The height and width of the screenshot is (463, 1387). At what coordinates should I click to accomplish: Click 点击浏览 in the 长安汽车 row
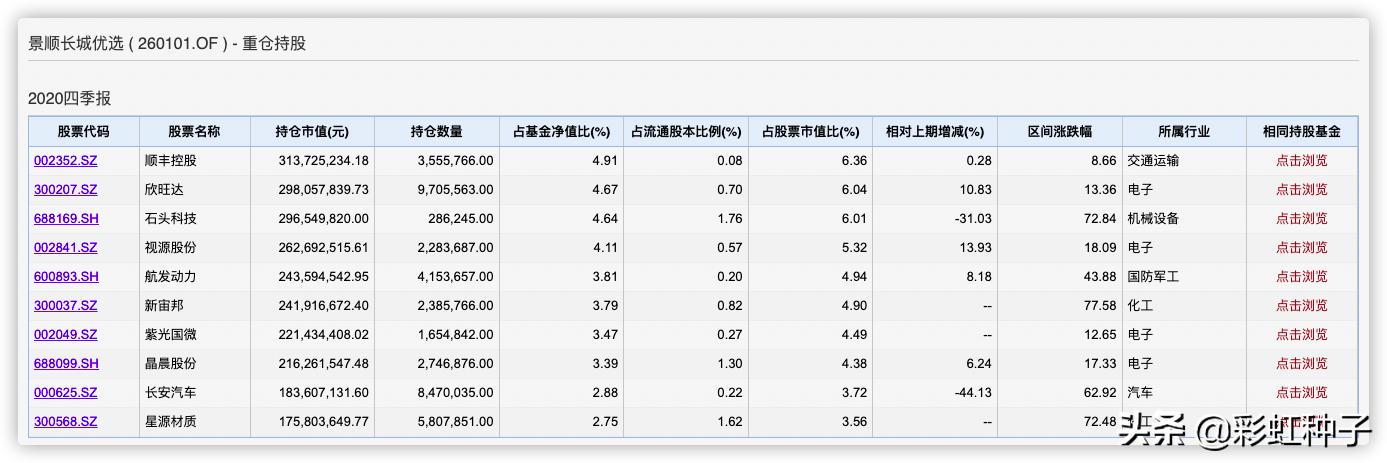click(x=1301, y=392)
